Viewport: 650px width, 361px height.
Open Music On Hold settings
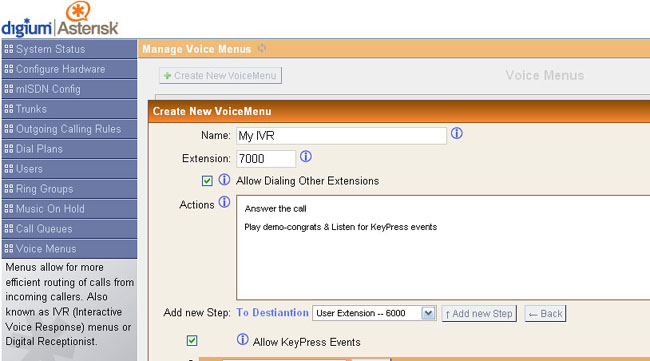tap(69, 208)
